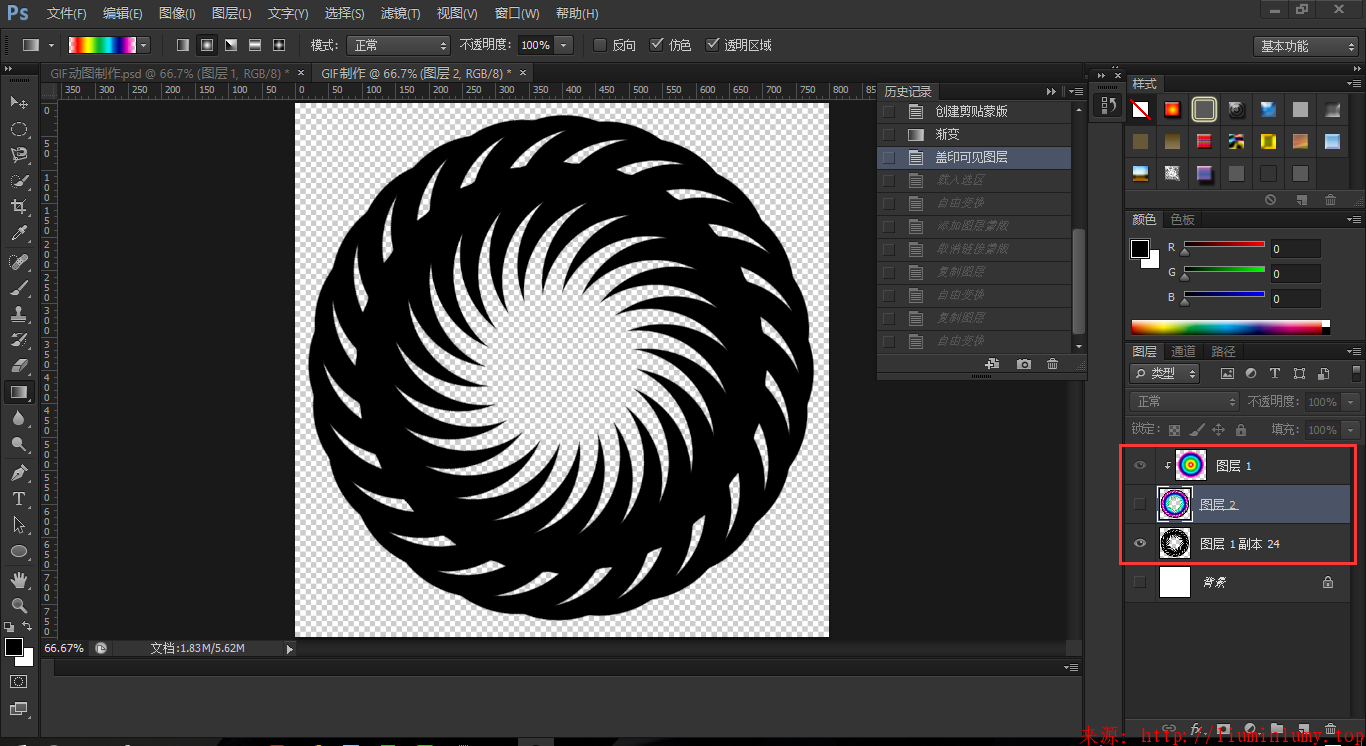Enable the 反向 reverse checkbox
The image size is (1366, 746).
click(x=600, y=45)
